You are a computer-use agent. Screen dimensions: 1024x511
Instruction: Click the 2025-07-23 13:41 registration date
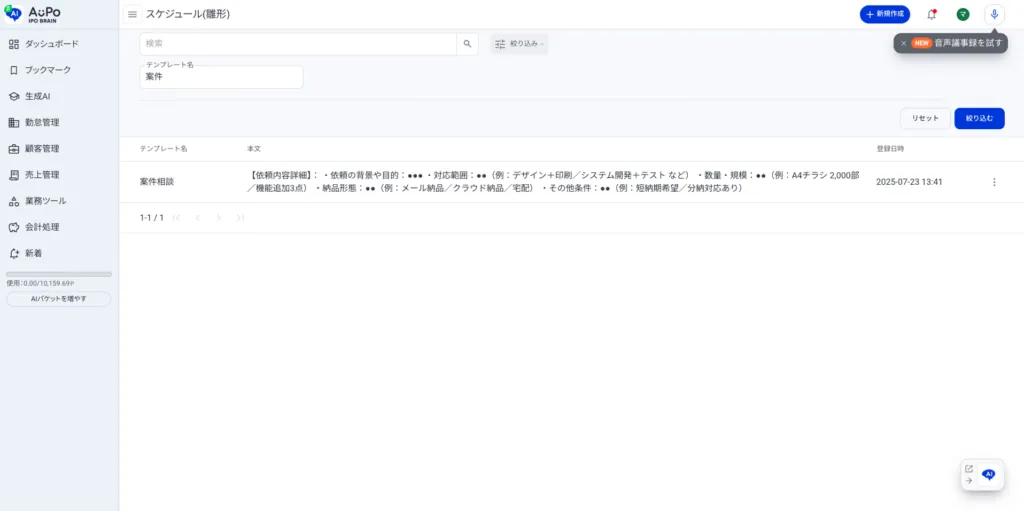click(x=909, y=182)
